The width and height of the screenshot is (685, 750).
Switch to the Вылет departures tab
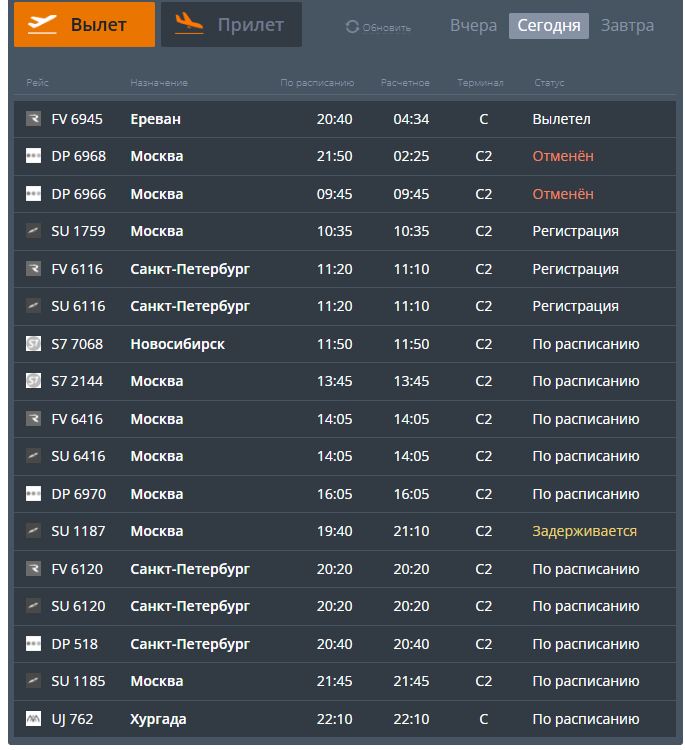coord(84,24)
